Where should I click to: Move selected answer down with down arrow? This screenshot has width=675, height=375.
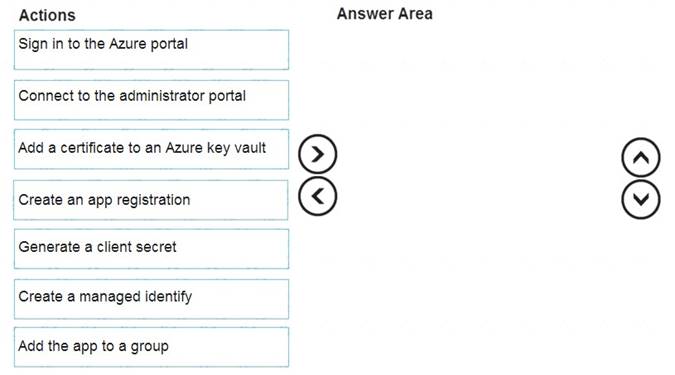pyautogui.click(x=641, y=199)
